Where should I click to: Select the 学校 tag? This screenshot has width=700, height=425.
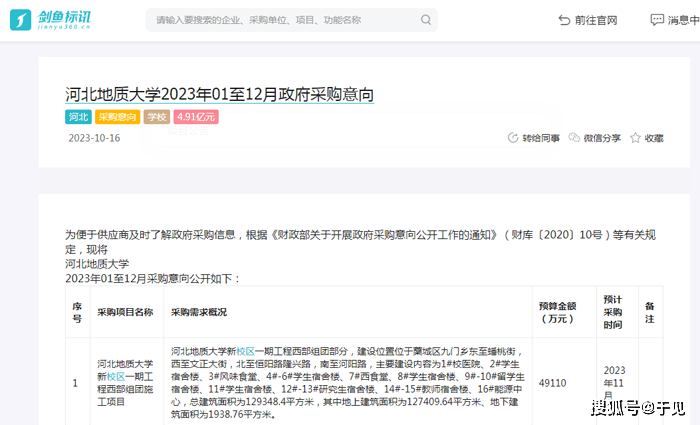tap(157, 117)
